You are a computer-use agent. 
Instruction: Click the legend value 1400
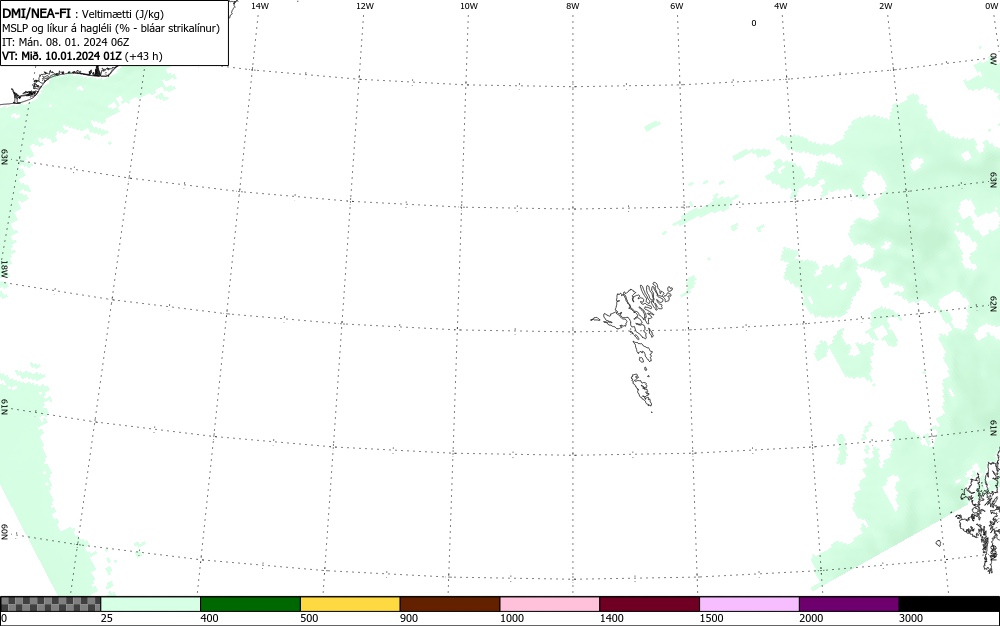(x=612, y=618)
